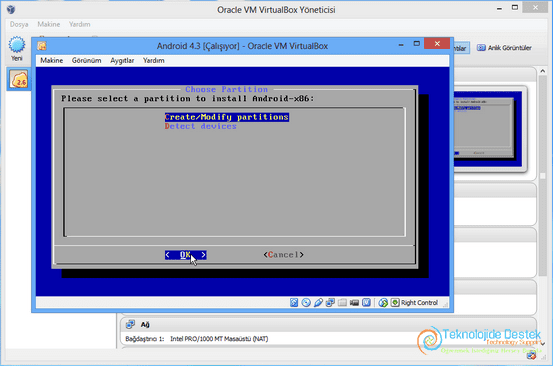The height and width of the screenshot is (366, 553).
Task: Click the Anlık Görüntüler snapshots icon
Action: point(481,48)
